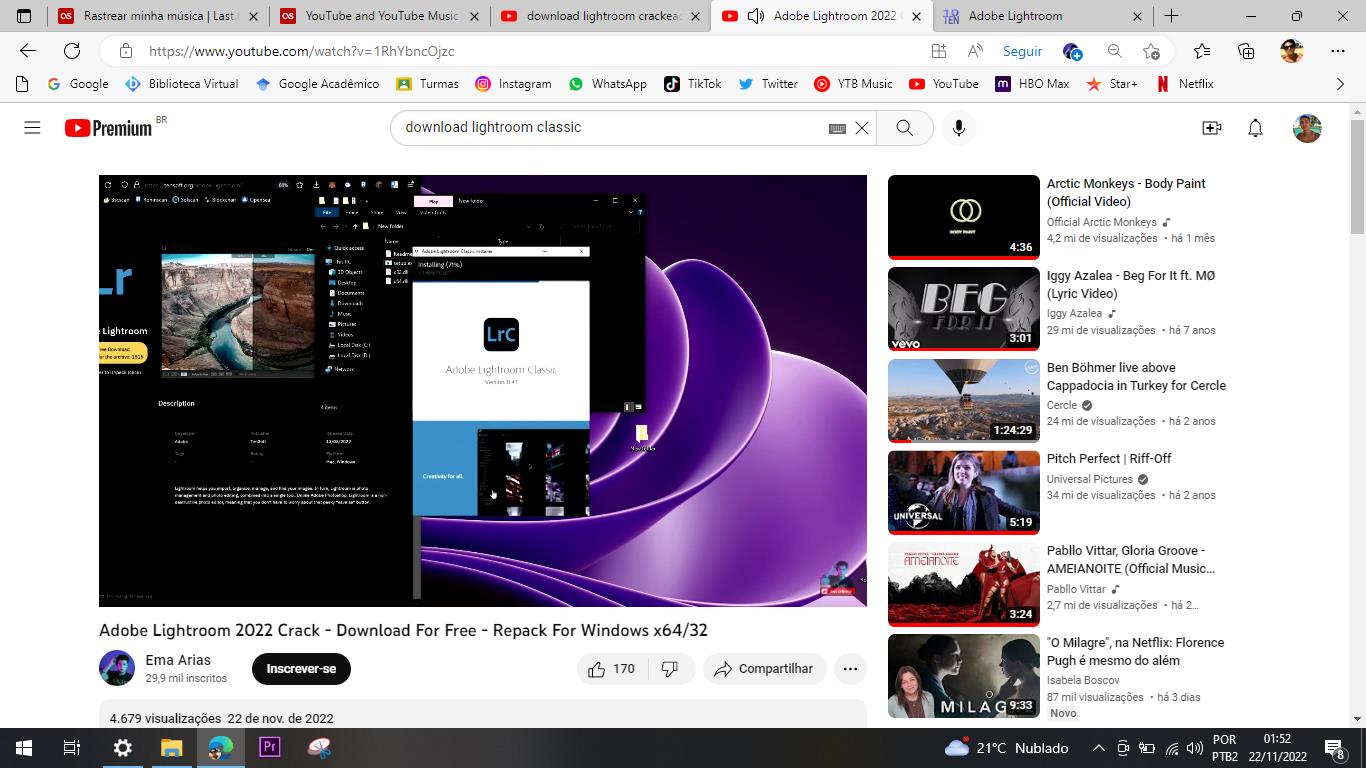The image size is (1366, 768).
Task: Clear the search box text
Action: tap(861, 128)
